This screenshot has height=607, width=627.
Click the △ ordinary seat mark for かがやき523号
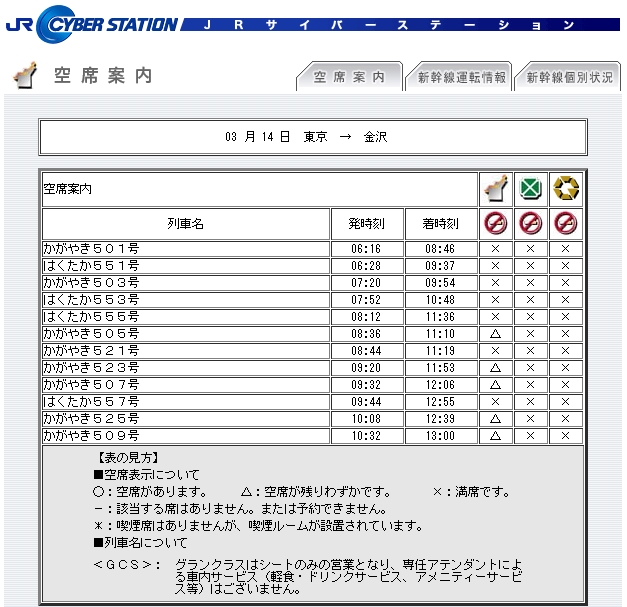click(495, 367)
